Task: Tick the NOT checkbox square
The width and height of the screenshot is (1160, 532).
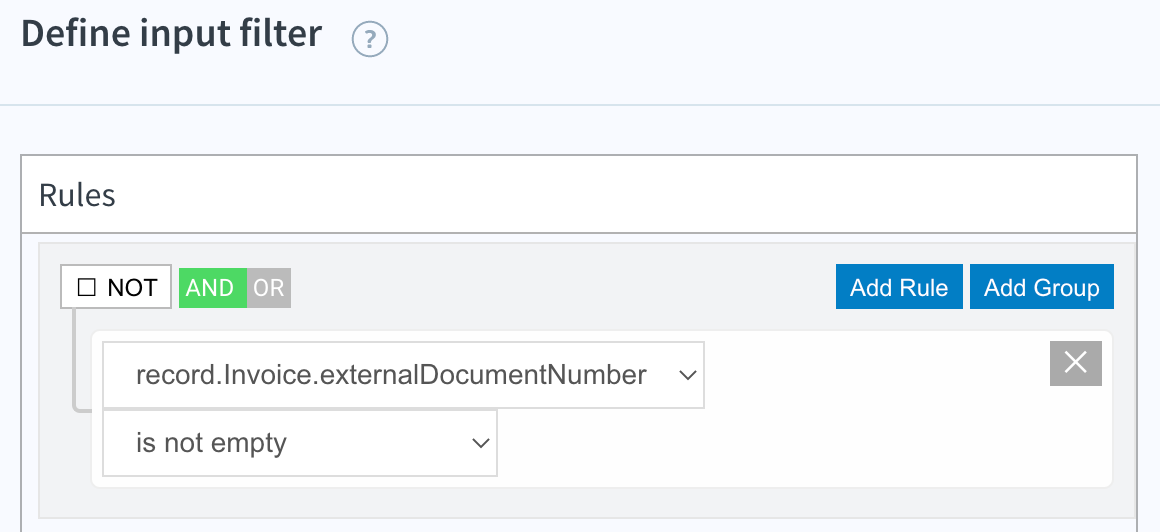Action: 87,287
